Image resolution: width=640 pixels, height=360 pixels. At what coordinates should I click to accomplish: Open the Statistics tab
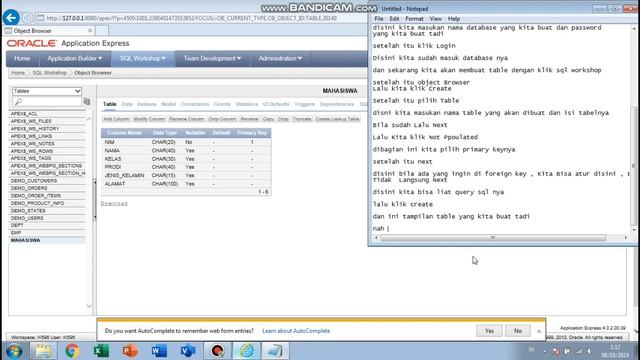(247, 104)
